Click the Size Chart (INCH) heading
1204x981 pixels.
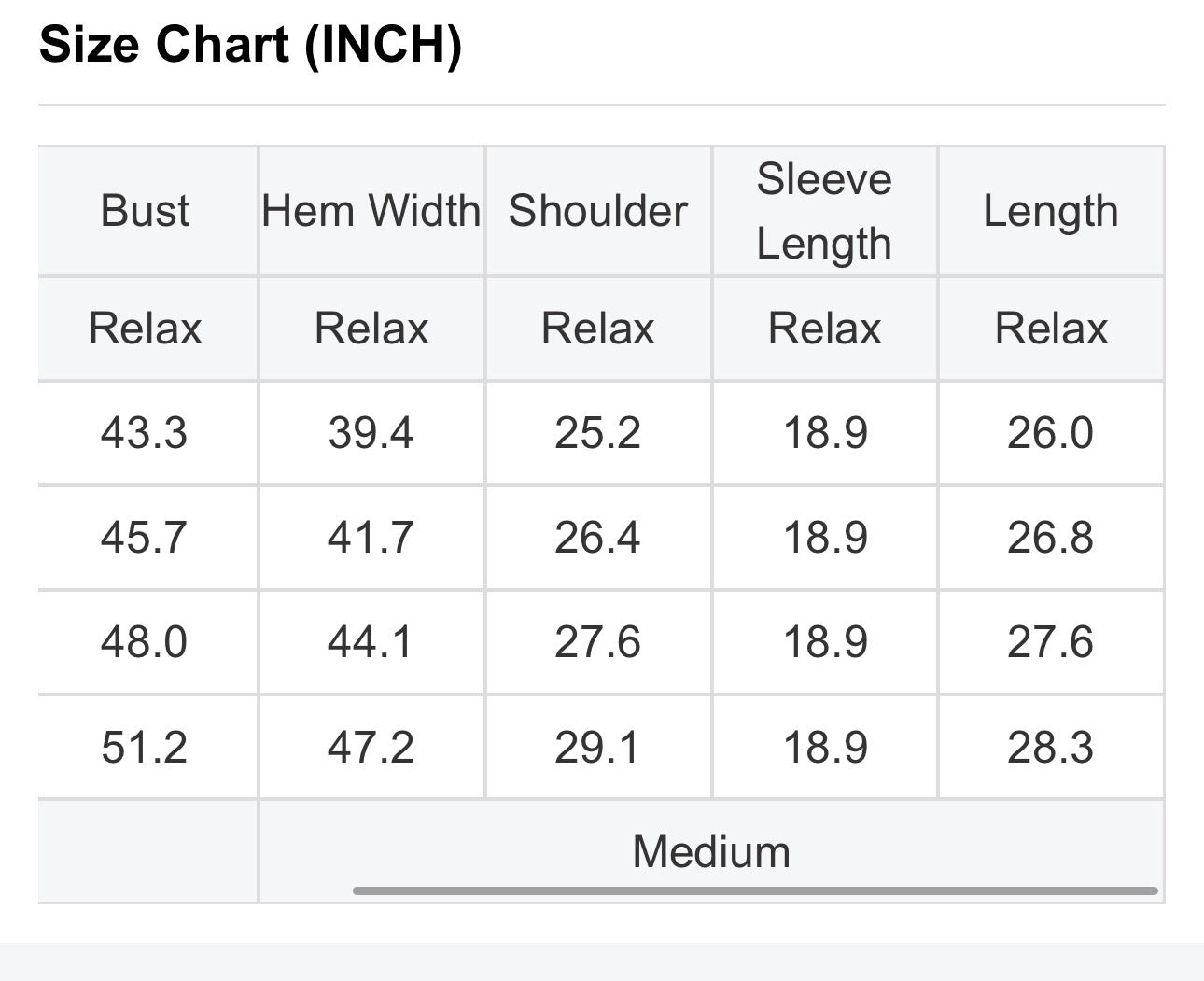tap(251, 45)
